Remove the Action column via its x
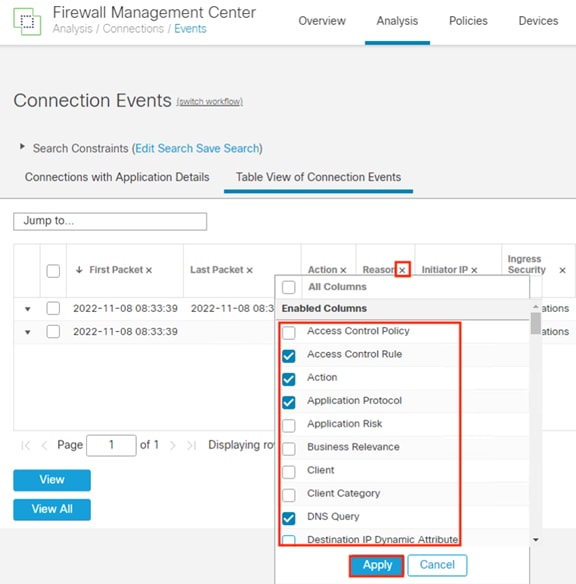The width and height of the screenshot is (576, 584). pos(343,270)
